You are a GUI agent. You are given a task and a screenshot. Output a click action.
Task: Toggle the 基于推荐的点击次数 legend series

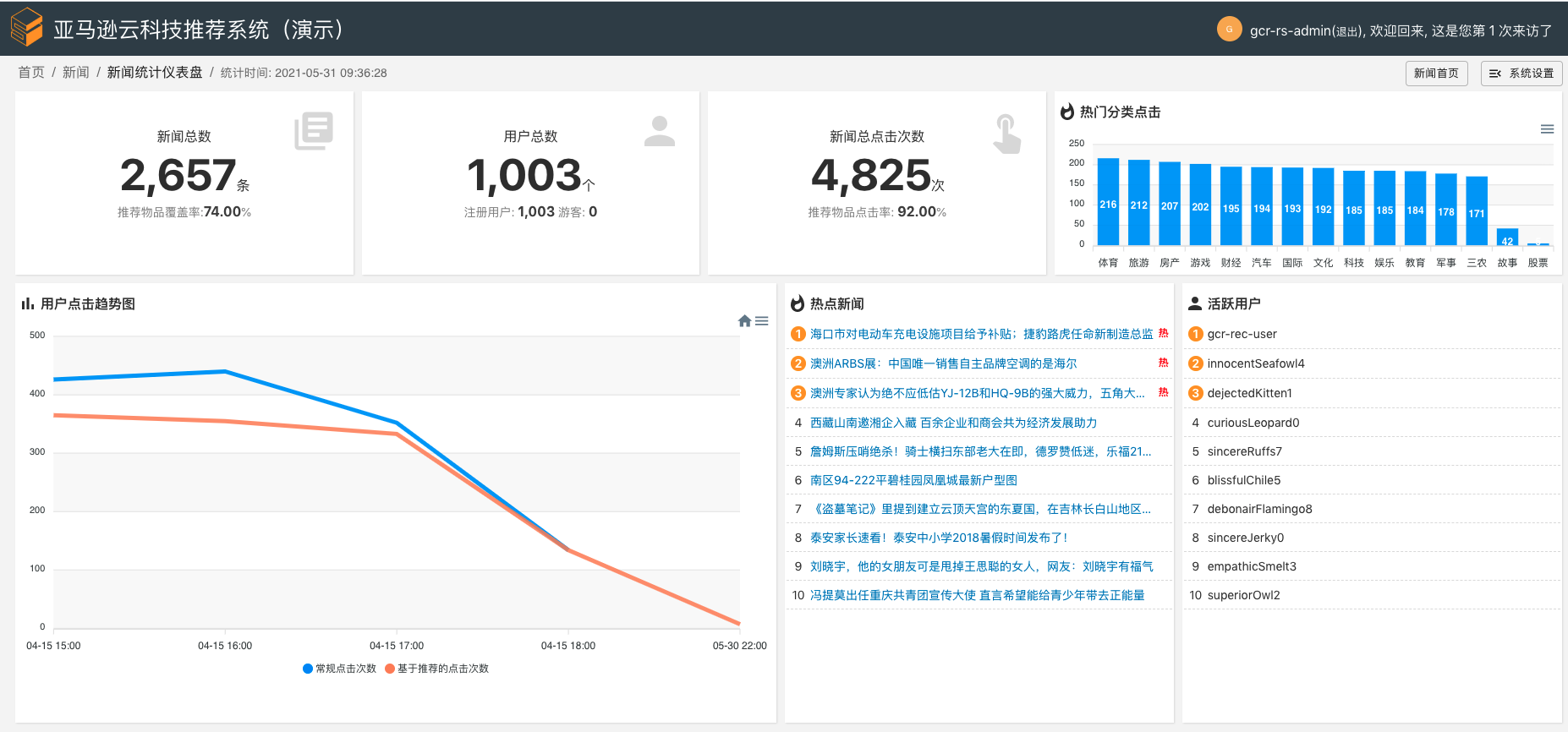(436, 669)
